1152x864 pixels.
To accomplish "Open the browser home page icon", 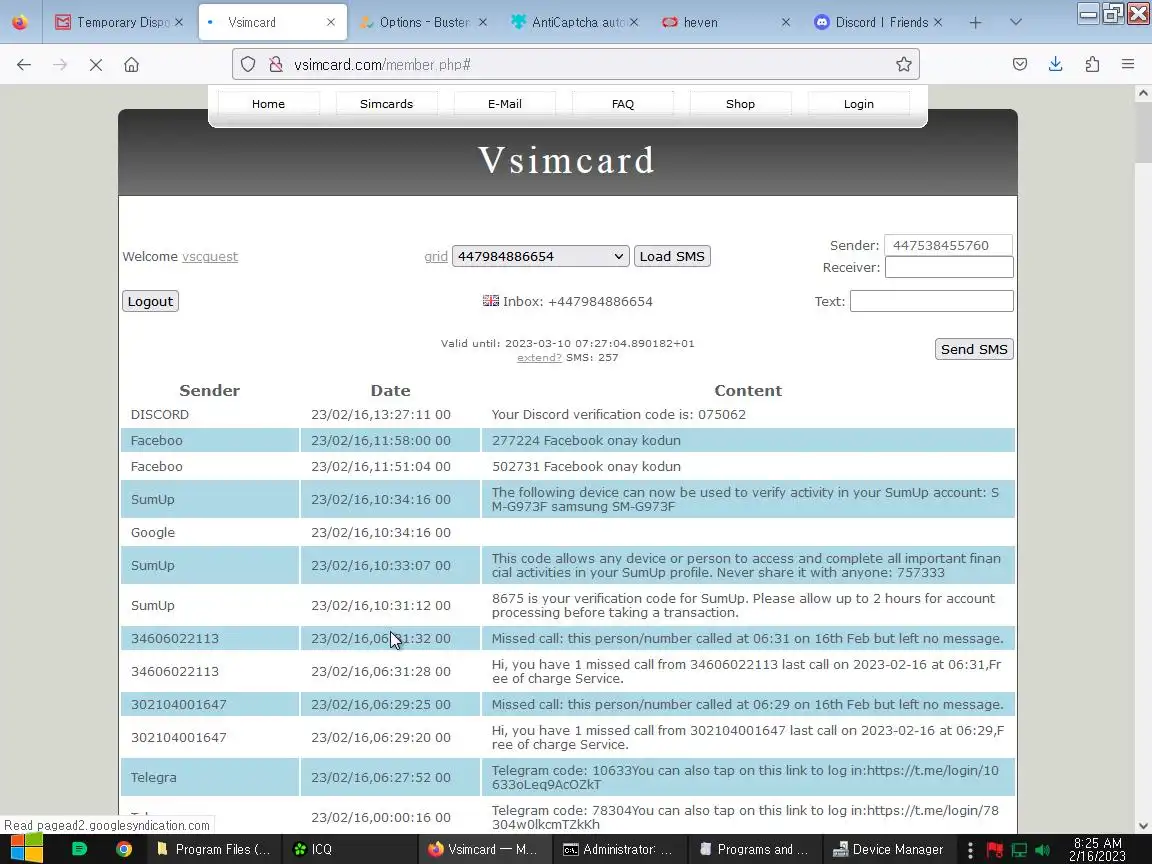I will (x=132, y=65).
